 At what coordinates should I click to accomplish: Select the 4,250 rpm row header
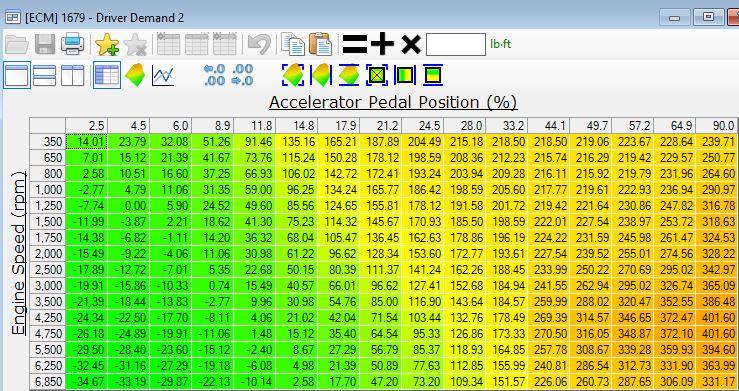48,318
